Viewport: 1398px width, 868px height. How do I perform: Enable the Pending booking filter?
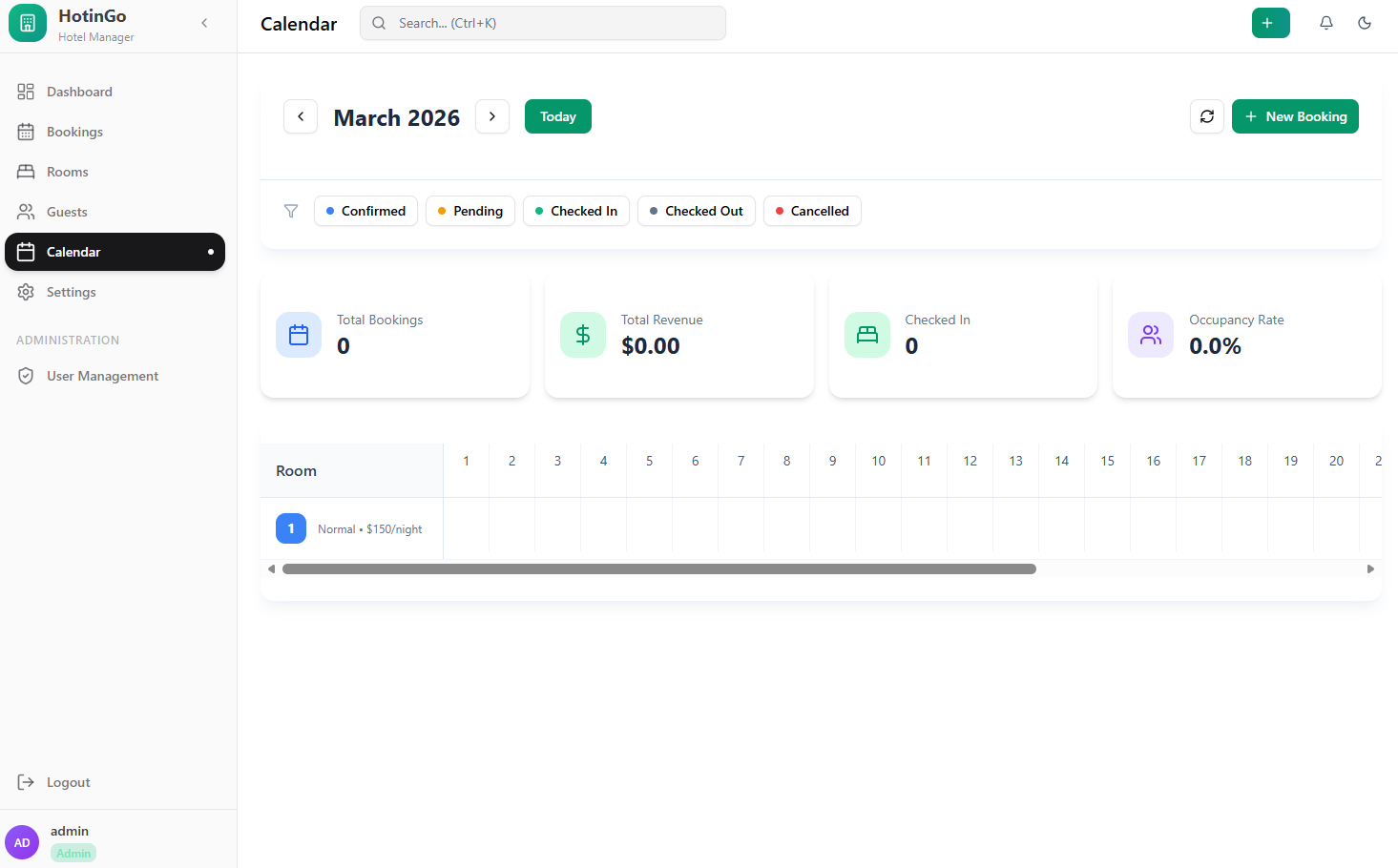point(470,211)
